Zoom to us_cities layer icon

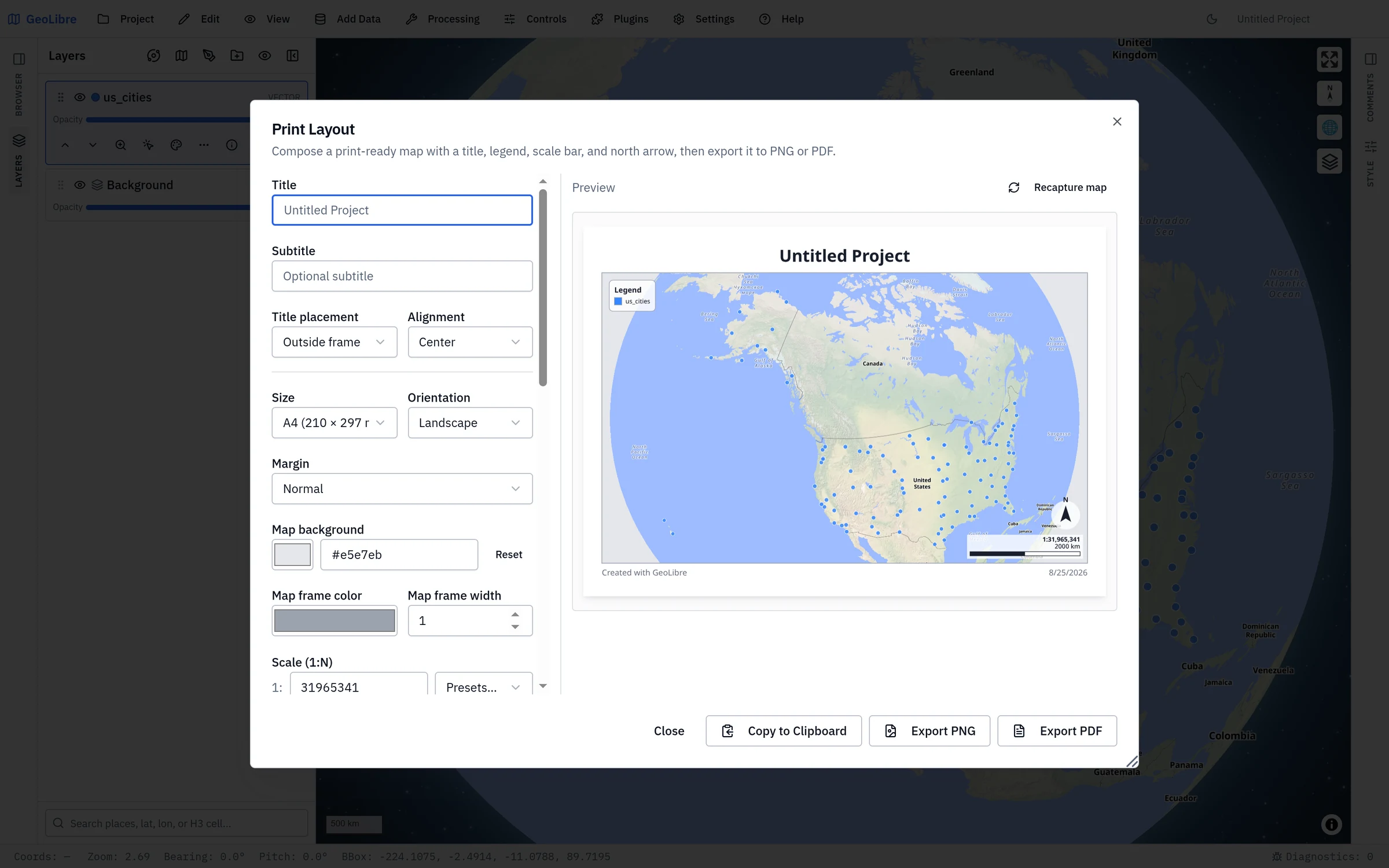click(120, 145)
